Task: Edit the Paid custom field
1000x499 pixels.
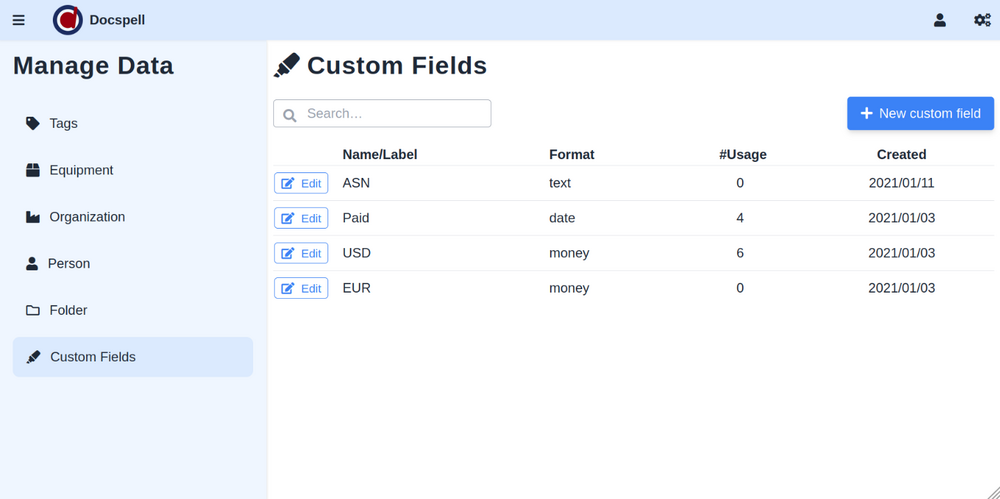Action: coord(301,218)
